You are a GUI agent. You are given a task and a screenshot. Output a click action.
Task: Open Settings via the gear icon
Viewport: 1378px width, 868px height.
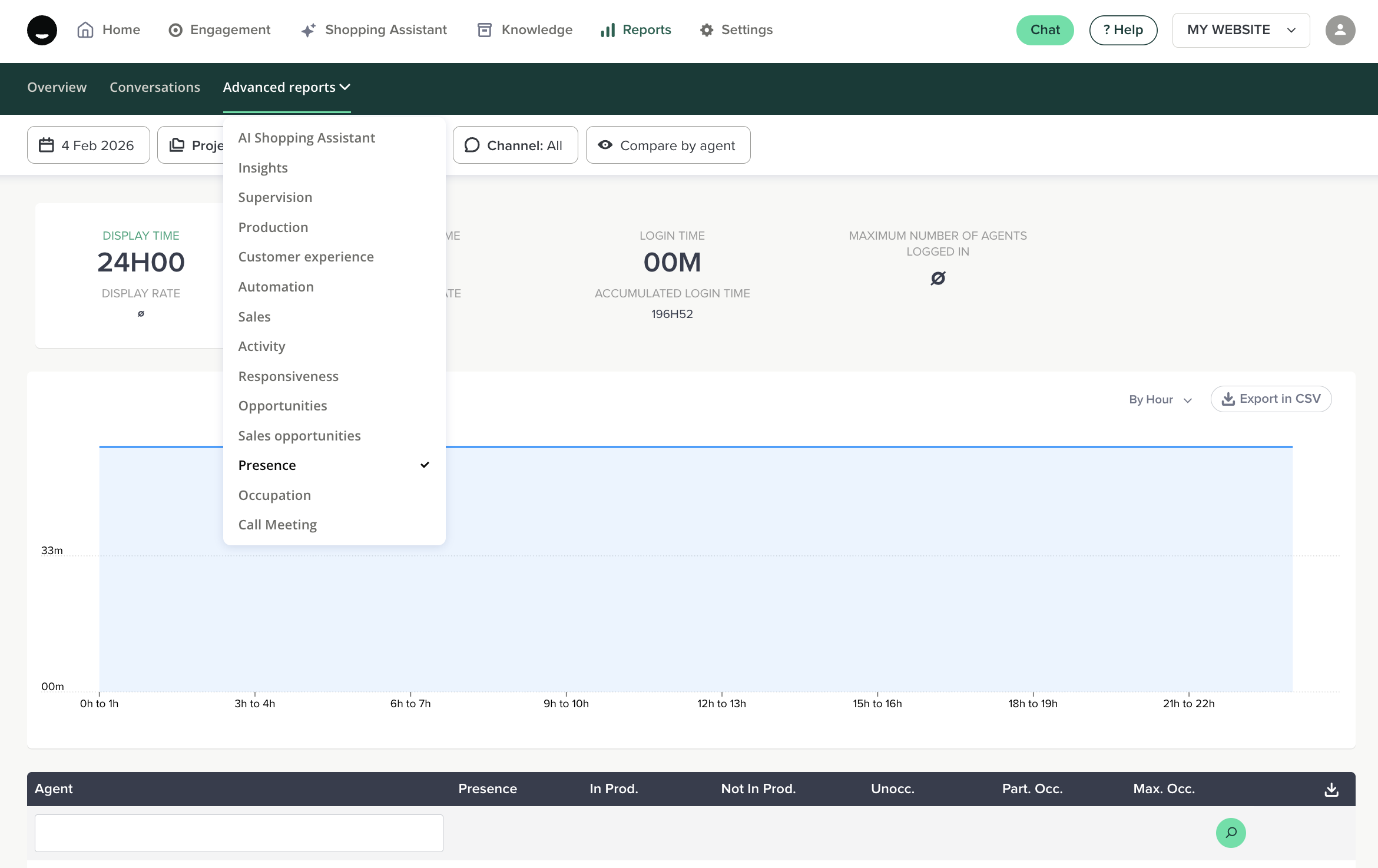[706, 30]
